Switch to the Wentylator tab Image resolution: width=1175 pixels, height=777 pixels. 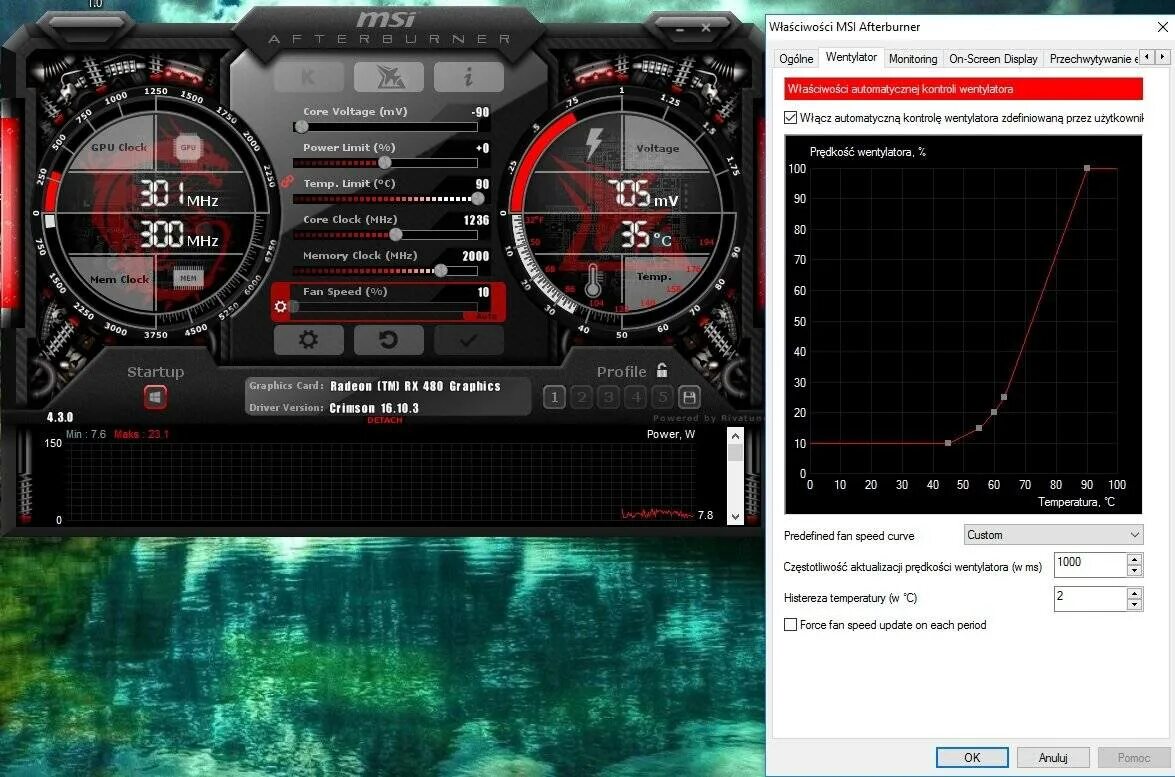(851, 57)
